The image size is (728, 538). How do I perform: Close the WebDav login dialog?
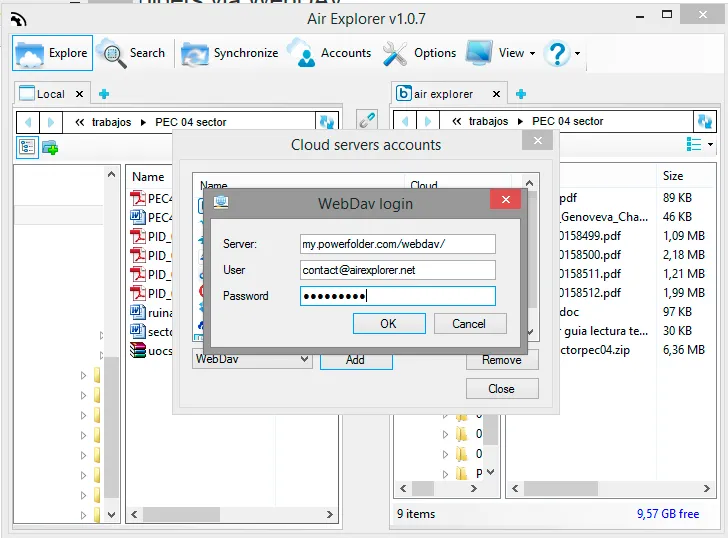click(x=506, y=200)
